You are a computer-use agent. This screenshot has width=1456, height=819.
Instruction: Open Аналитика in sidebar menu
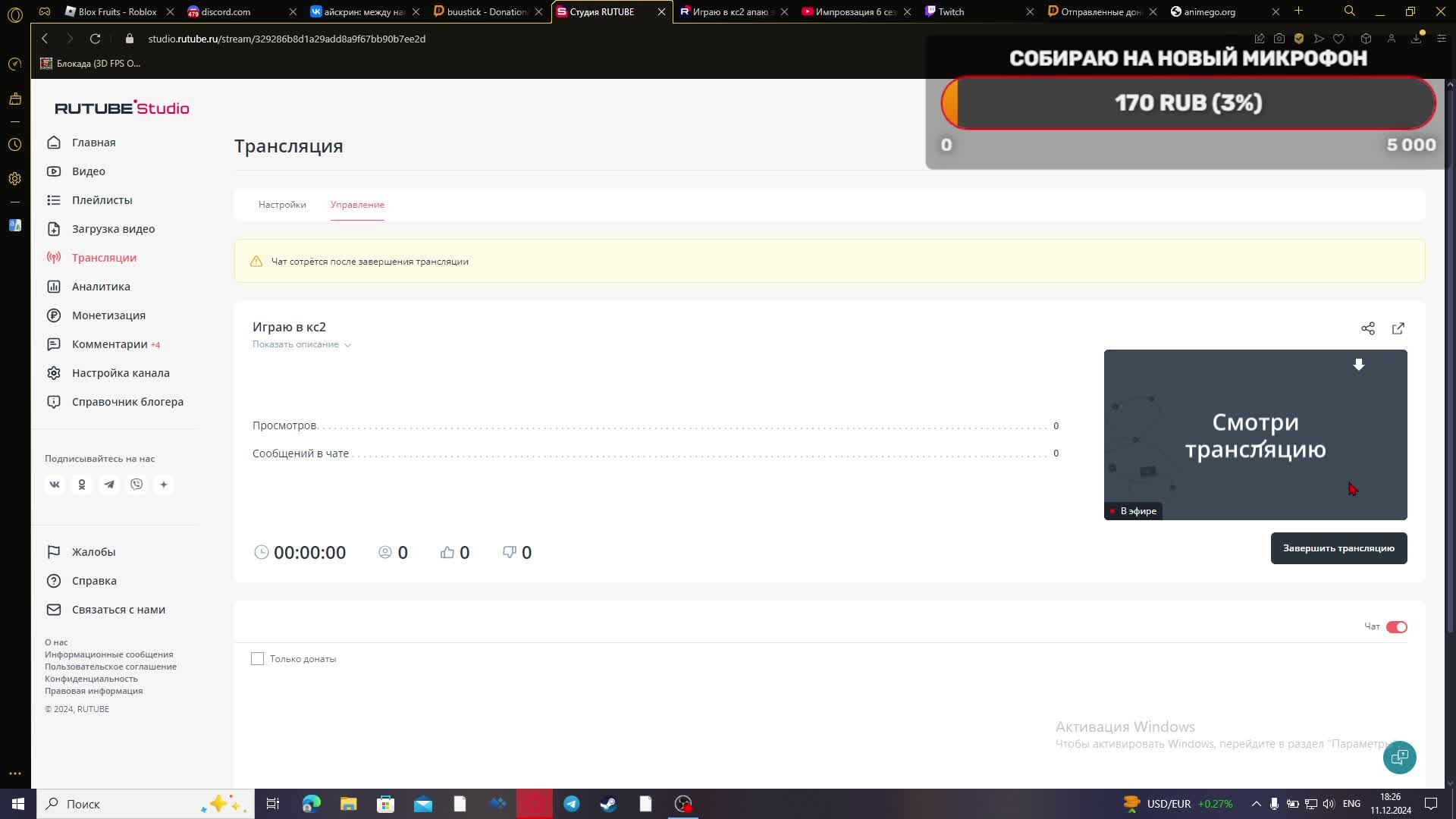101,287
